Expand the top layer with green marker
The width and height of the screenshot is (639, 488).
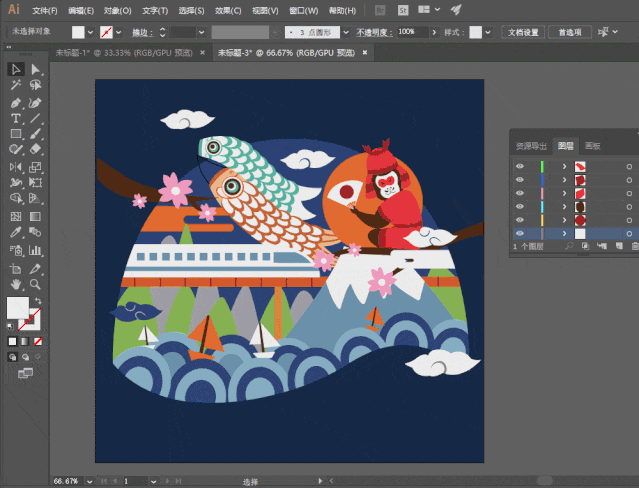click(564, 165)
